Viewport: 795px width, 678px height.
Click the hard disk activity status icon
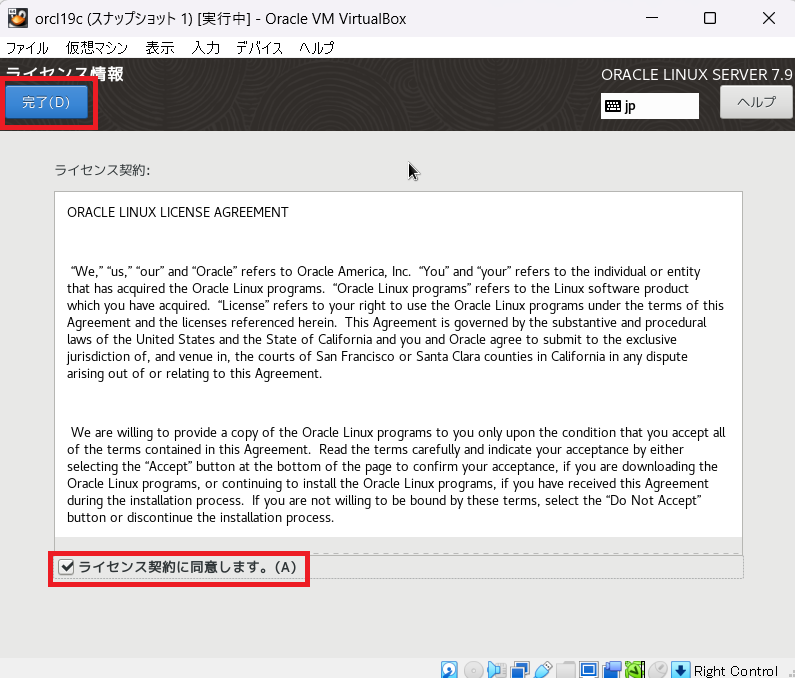coord(450,669)
